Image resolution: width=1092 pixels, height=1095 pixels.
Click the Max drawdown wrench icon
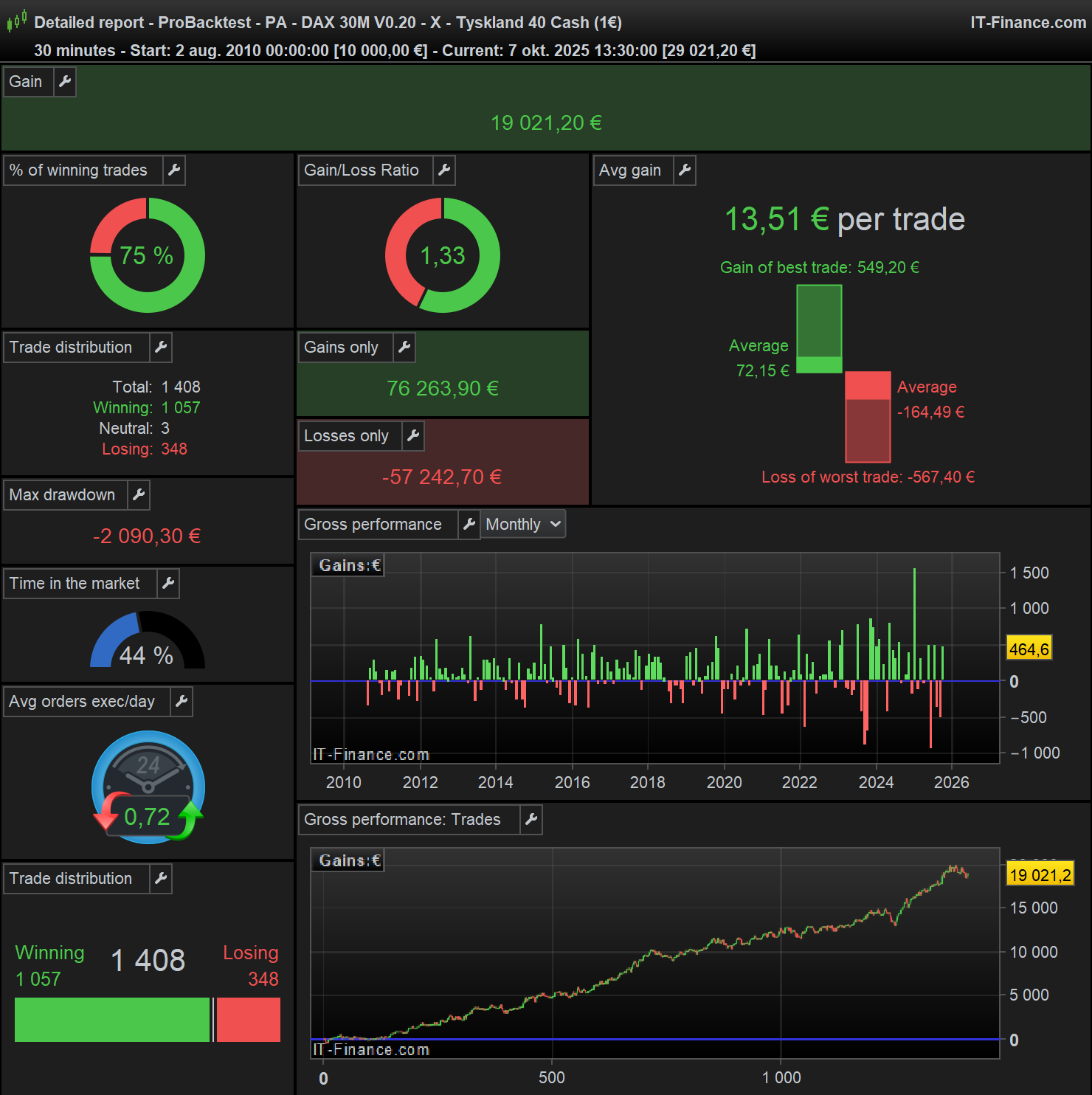coord(139,495)
